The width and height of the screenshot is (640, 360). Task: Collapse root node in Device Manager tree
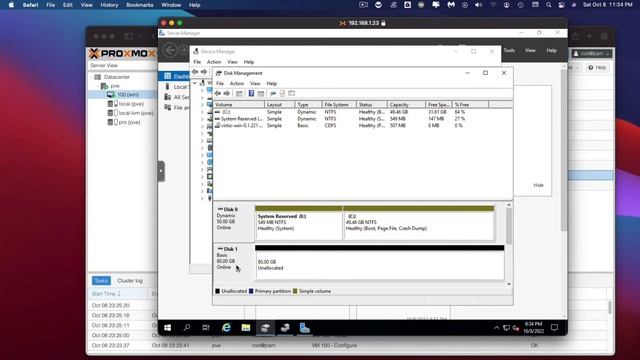pyautogui.click(x=195, y=83)
